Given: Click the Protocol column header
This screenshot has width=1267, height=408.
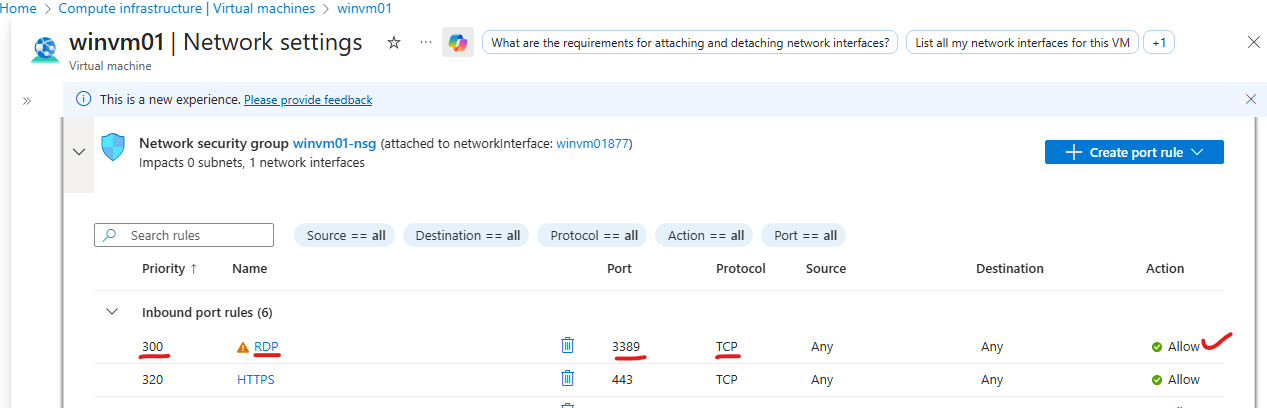Looking at the screenshot, I should 741,268.
